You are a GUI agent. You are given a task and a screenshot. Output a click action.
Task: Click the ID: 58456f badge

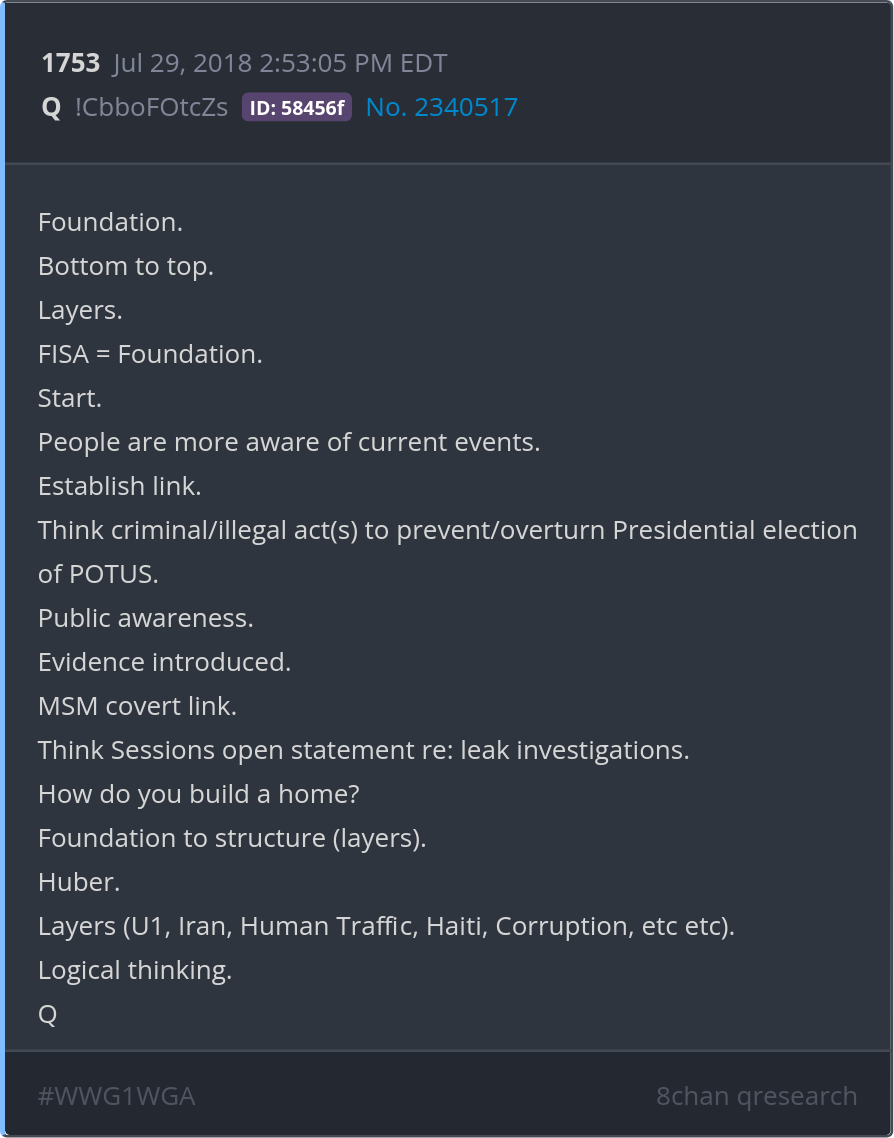click(x=296, y=108)
